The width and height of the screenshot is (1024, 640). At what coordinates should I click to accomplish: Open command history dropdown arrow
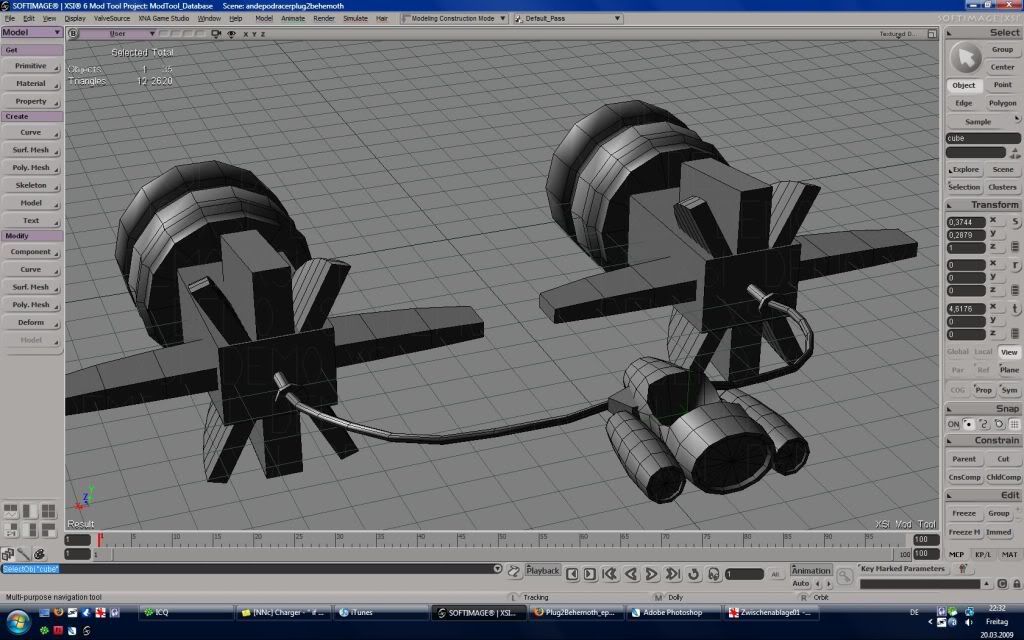pos(498,569)
